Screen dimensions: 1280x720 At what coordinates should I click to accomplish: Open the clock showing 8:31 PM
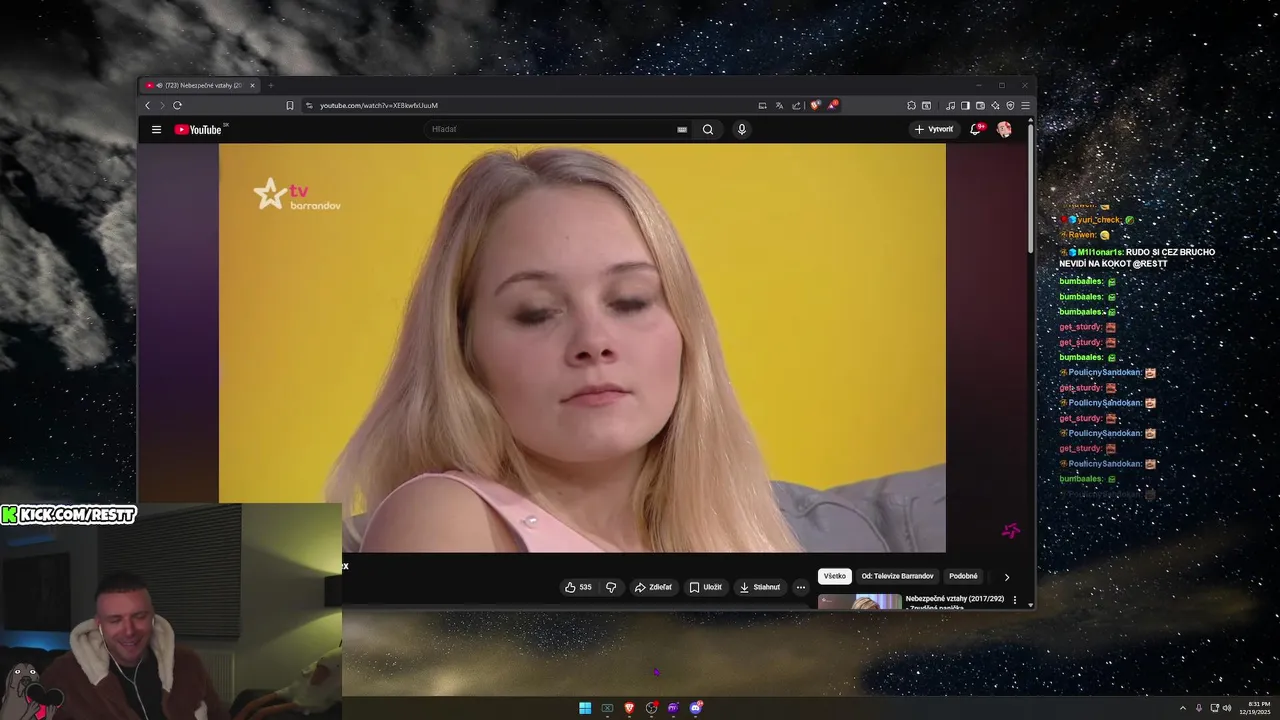[x=1257, y=708]
